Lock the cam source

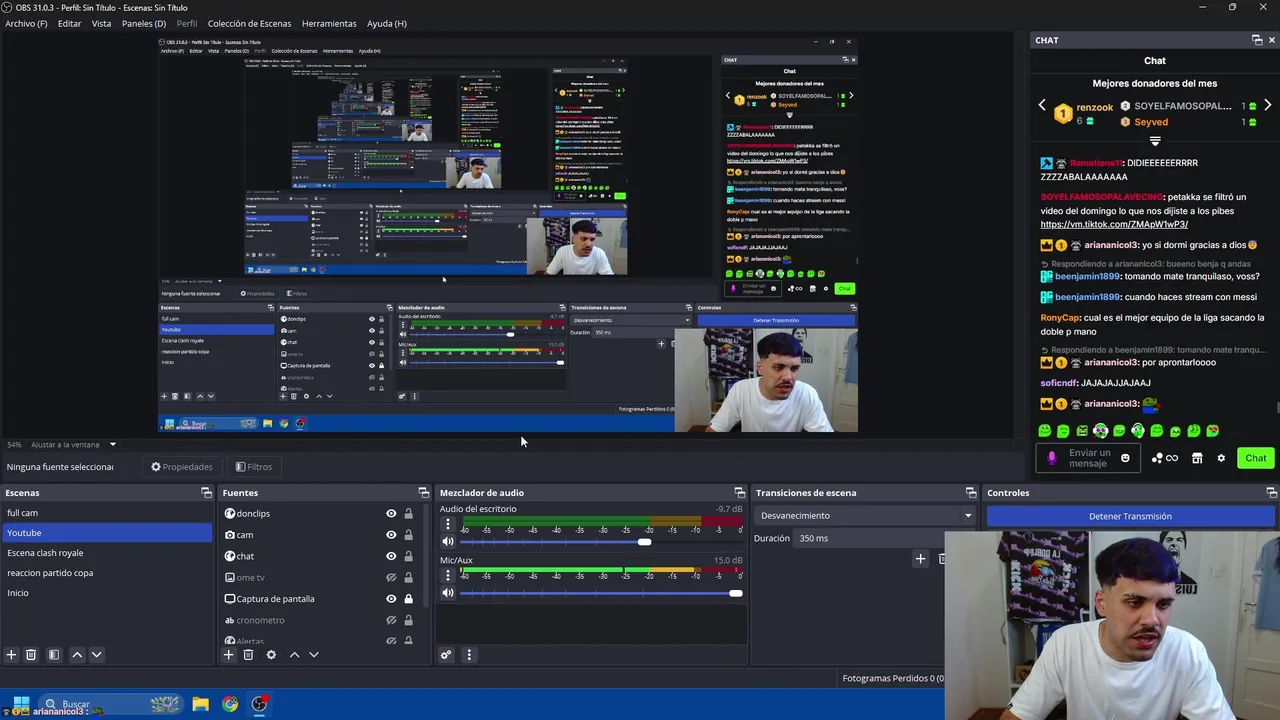[x=408, y=534]
